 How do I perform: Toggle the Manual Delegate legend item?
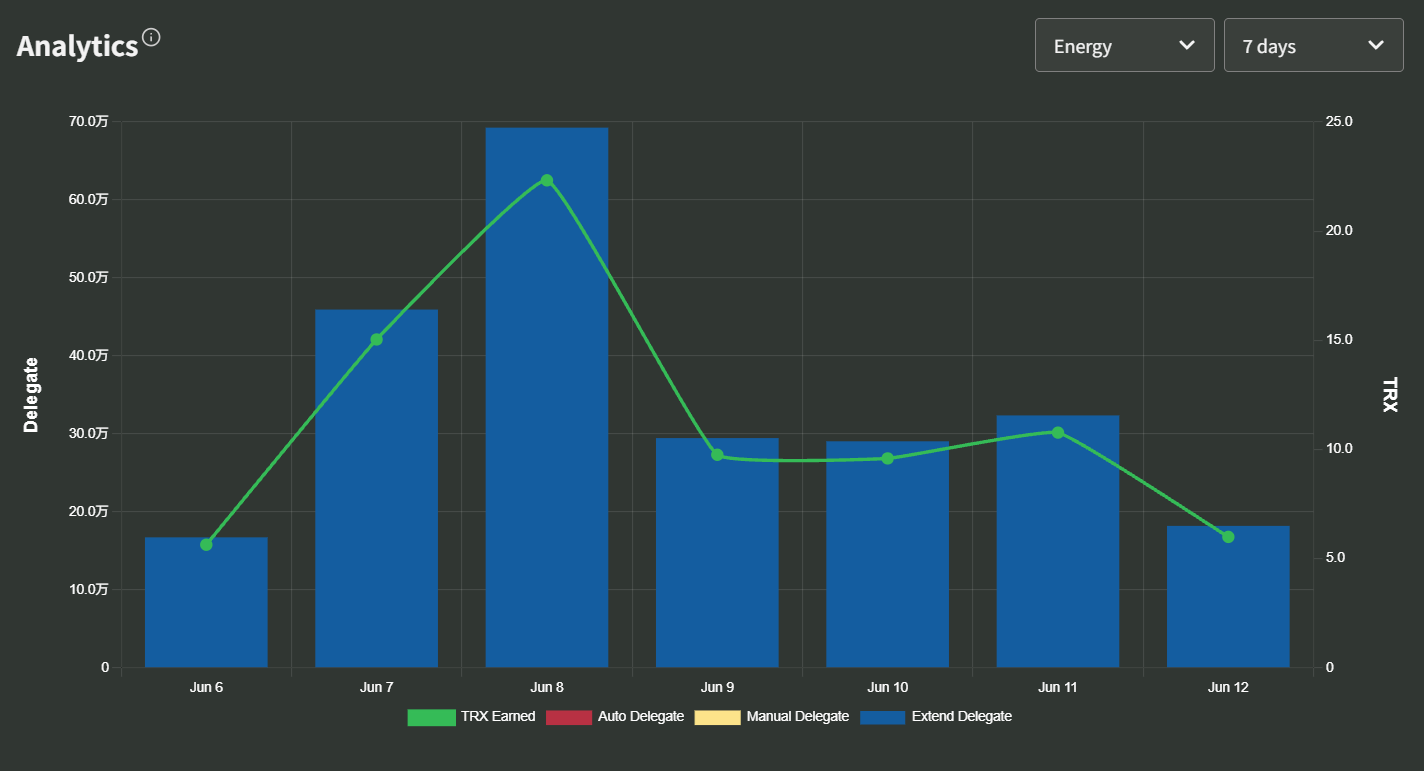pos(771,717)
